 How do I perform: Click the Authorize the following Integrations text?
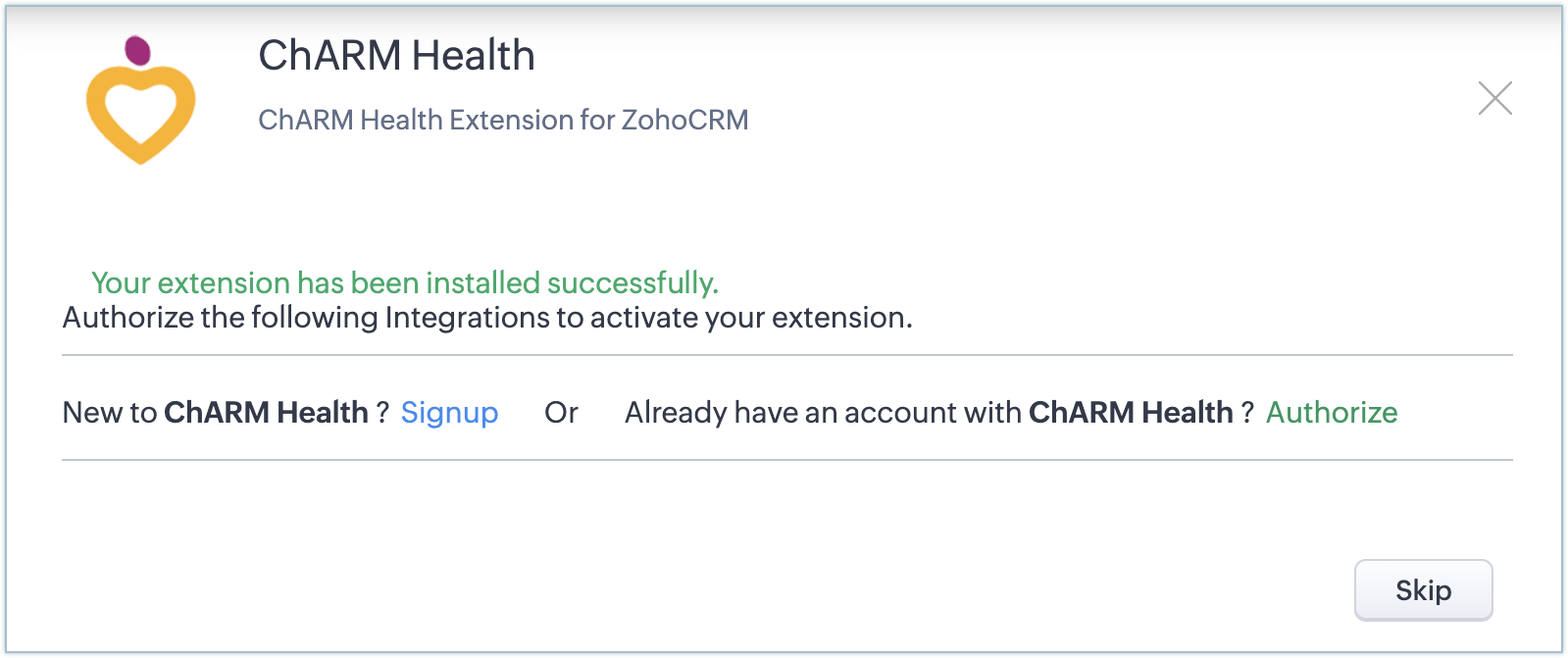tap(486, 318)
